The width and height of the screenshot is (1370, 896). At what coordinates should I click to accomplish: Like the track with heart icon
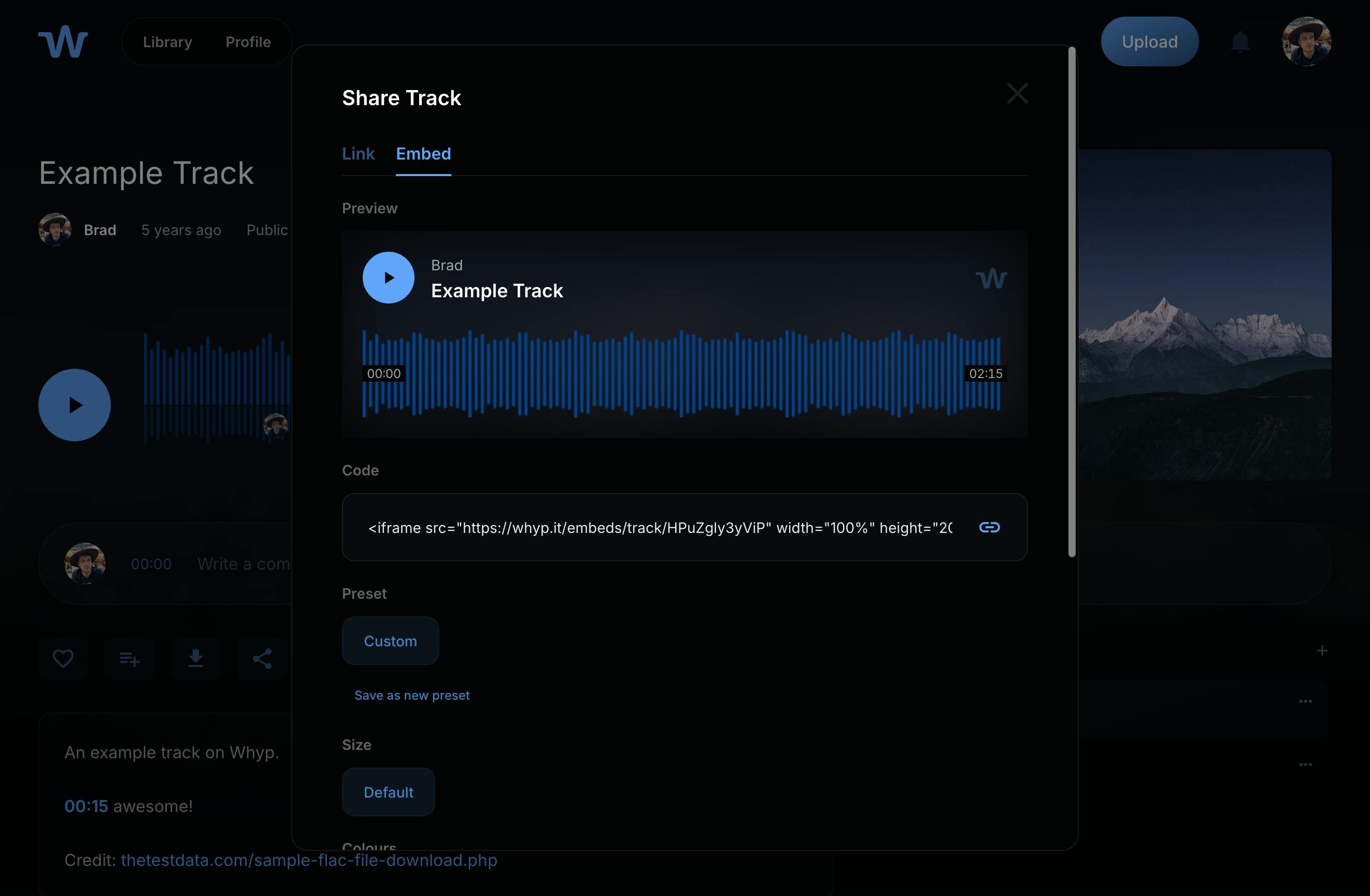63,658
